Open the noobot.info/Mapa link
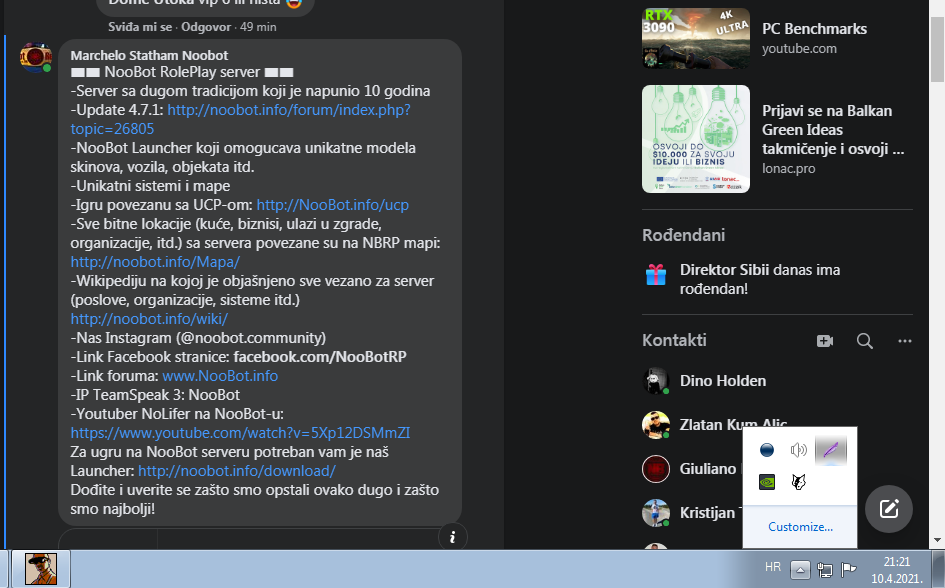The image size is (945, 588). click(155, 262)
